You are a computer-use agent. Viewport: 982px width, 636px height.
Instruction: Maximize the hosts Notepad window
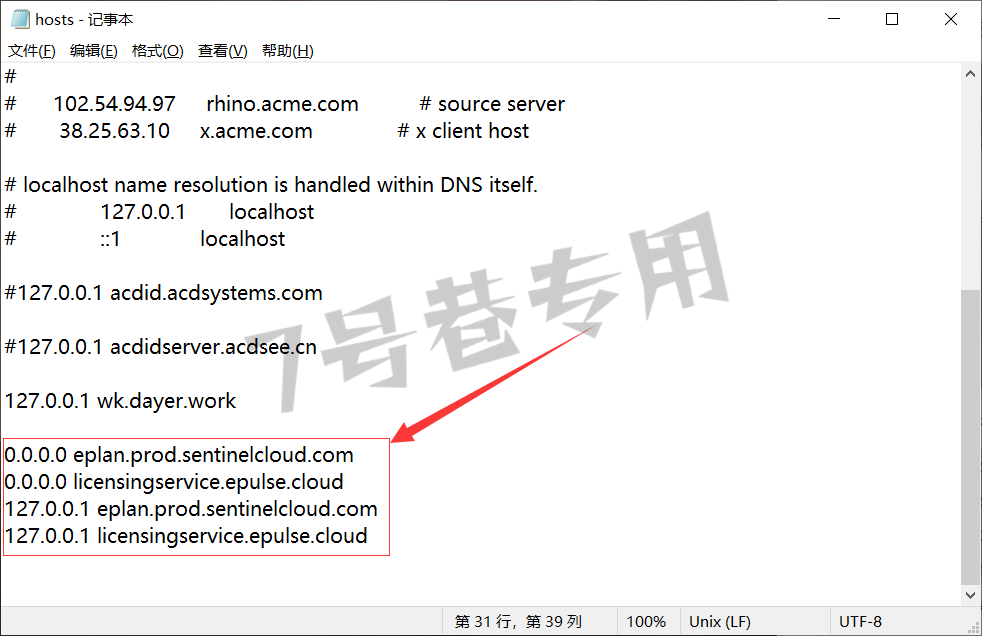tap(892, 19)
